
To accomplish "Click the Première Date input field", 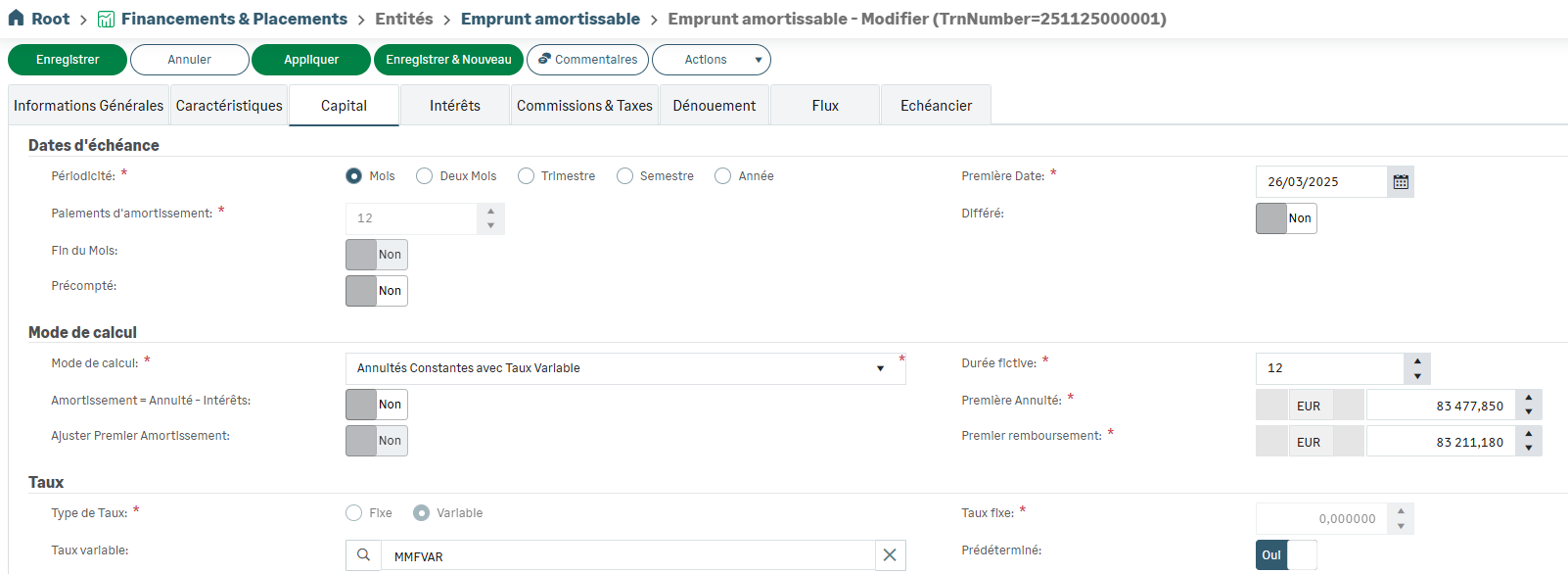I will [x=1321, y=182].
